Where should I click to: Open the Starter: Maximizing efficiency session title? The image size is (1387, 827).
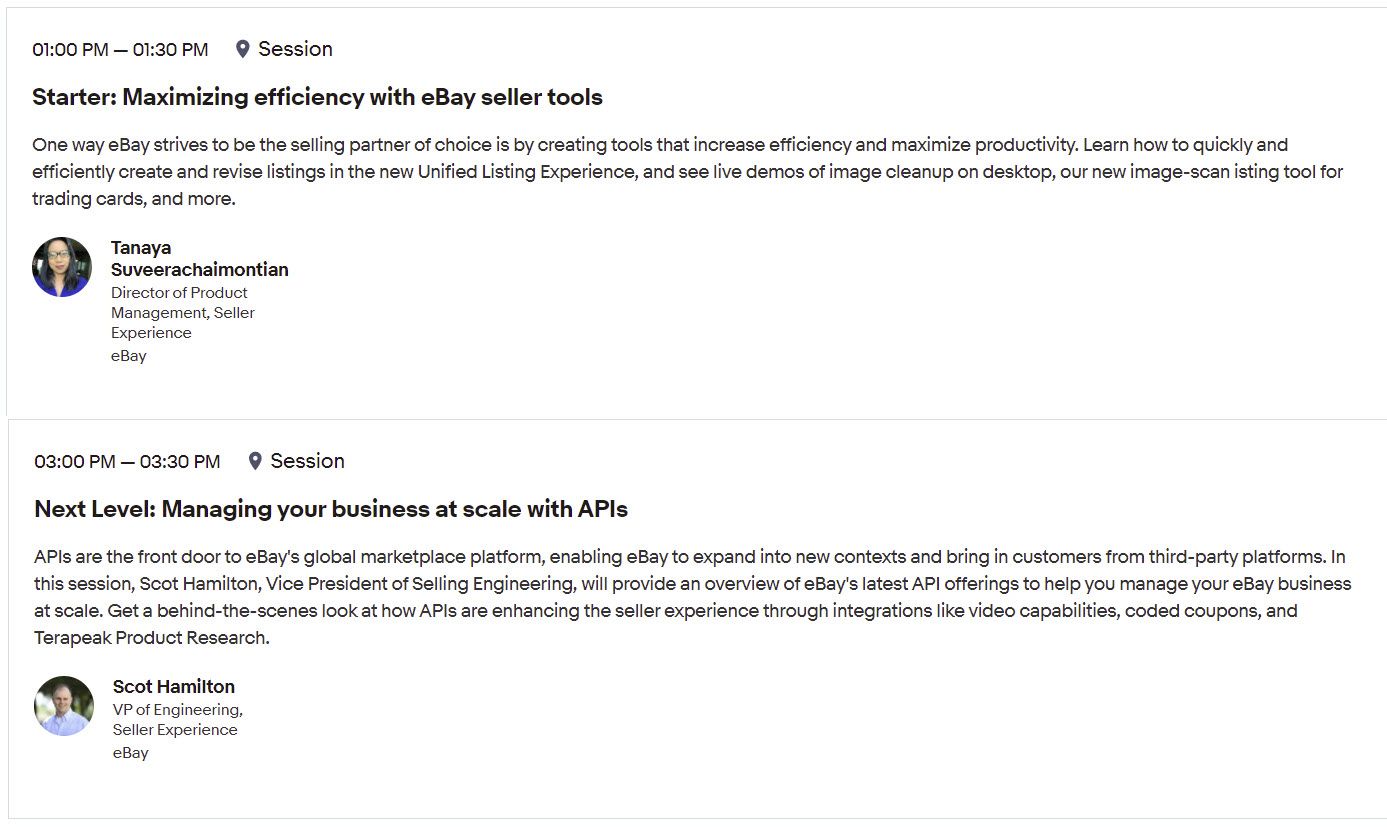tap(317, 97)
